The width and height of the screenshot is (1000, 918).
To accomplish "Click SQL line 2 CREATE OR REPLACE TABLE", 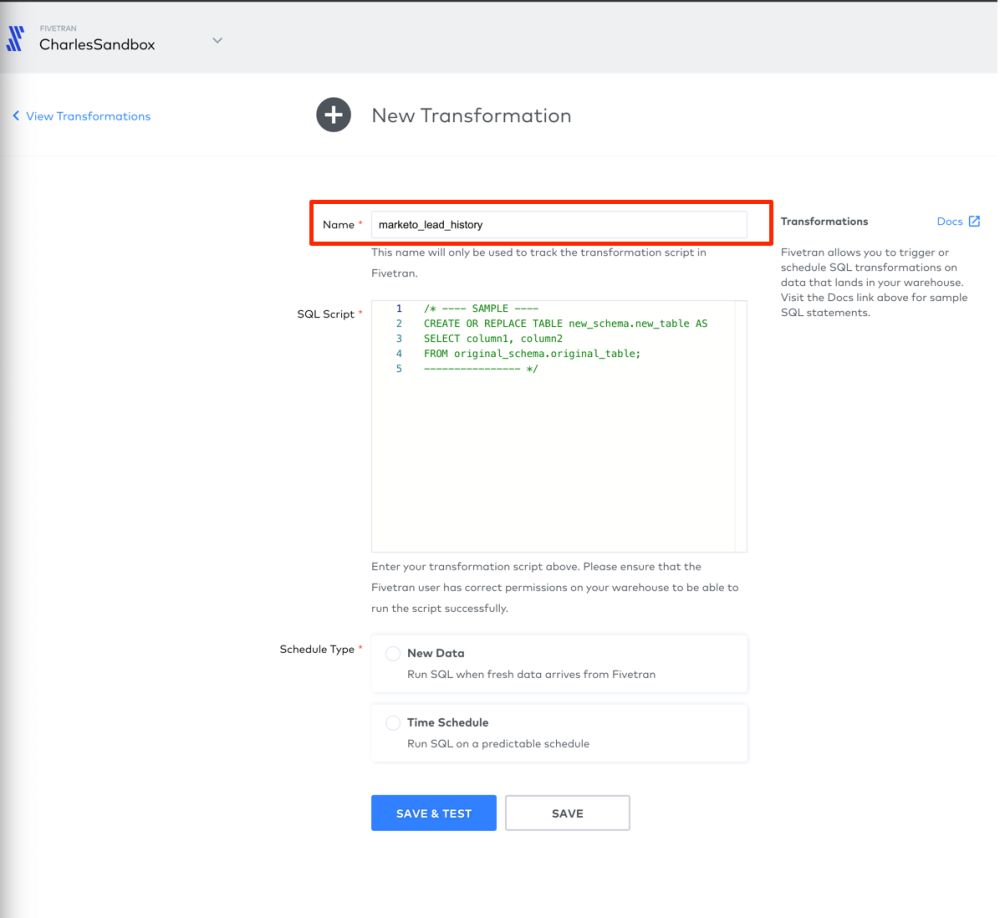I will tap(566, 323).
